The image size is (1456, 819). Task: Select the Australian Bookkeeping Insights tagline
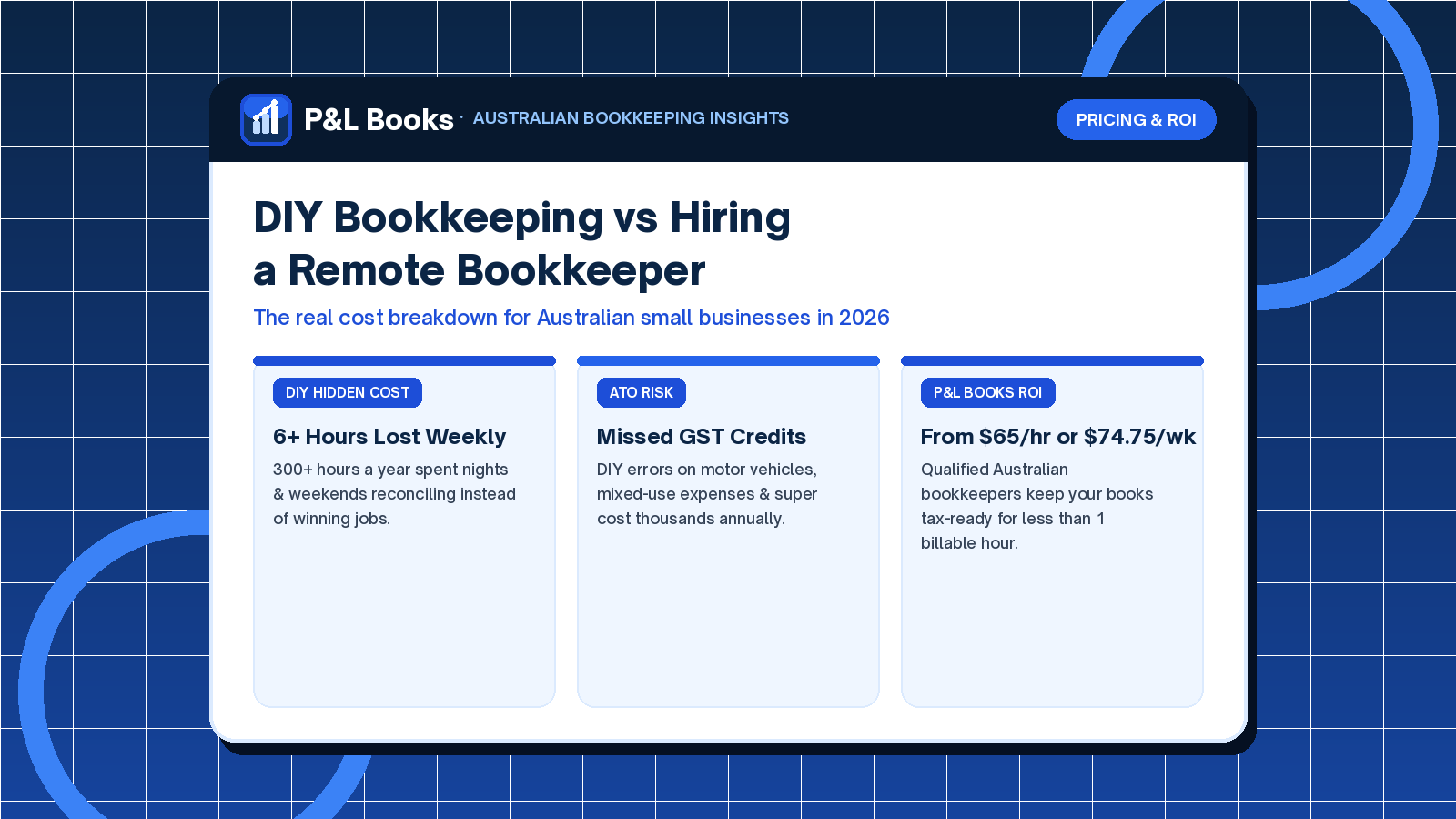(631, 118)
